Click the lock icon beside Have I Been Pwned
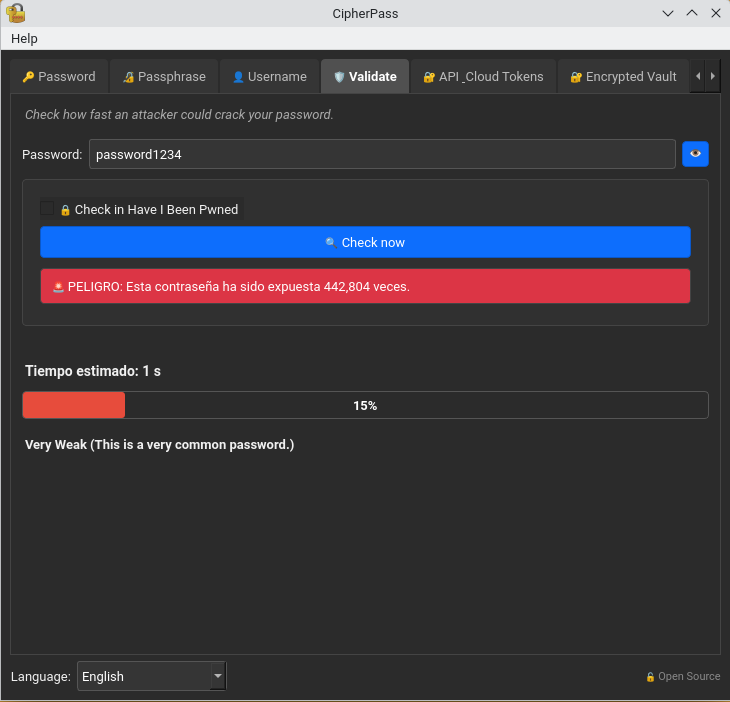The width and height of the screenshot is (730, 702). (65, 210)
